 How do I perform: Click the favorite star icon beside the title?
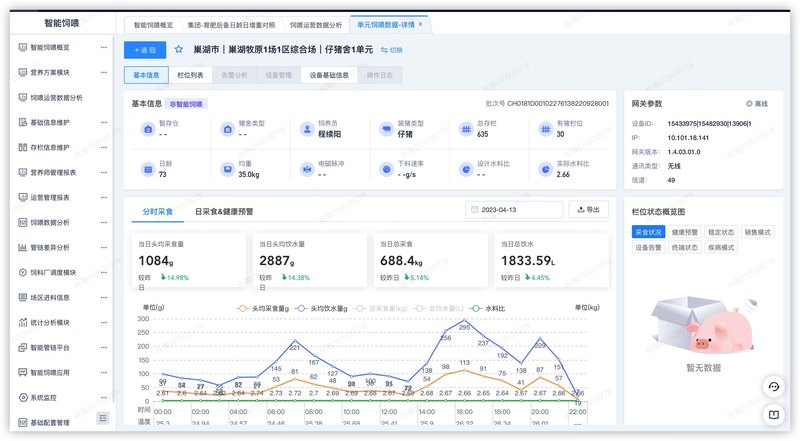pyautogui.click(x=179, y=50)
